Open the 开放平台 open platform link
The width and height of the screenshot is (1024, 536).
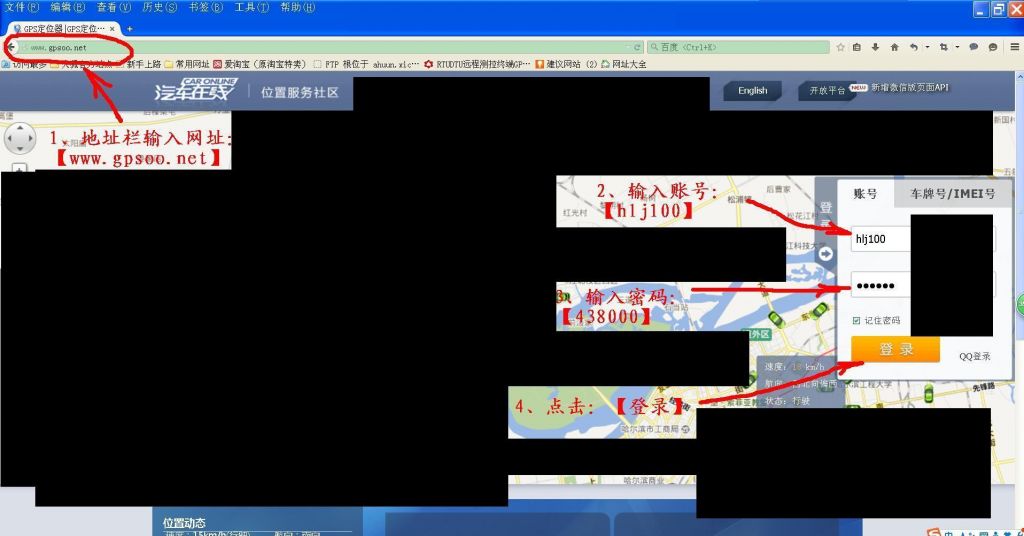point(827,91)
